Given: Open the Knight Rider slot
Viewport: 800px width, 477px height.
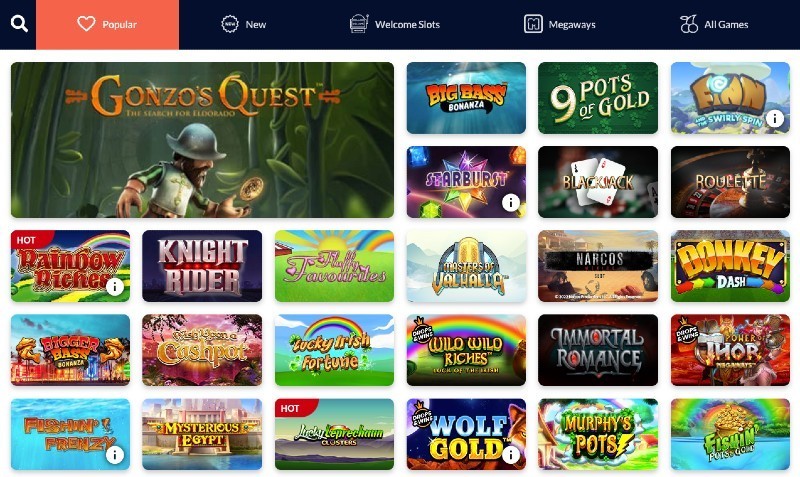Looking at the screenshot, I should coord(202,266).
